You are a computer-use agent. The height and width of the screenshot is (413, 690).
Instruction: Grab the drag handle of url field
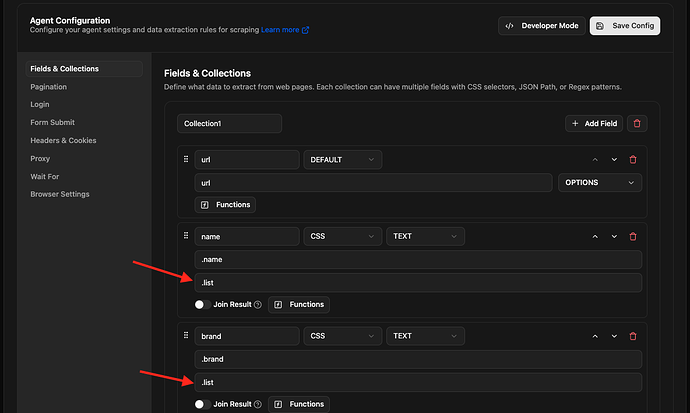click(x=186, y=159)
